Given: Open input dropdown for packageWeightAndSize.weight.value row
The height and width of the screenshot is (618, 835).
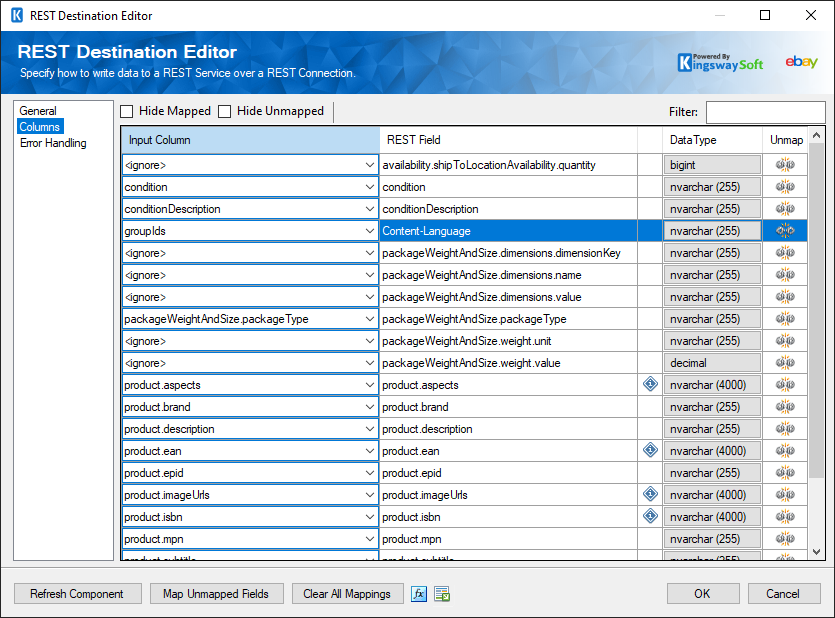Looking at the screenshot, I should pyautogui.click(x=370, y=363).
